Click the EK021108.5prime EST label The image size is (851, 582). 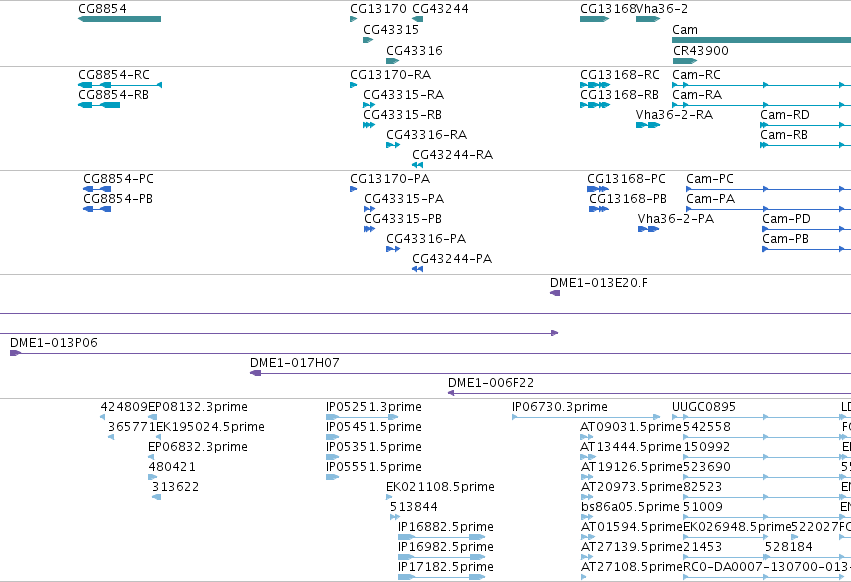click(x=440, y=486)
